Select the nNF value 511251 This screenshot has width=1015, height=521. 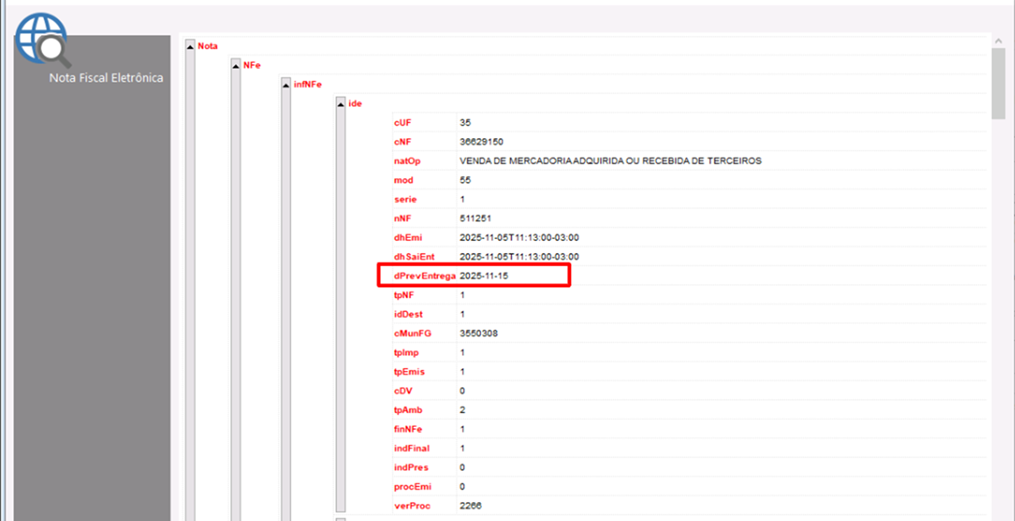point(475,218)
